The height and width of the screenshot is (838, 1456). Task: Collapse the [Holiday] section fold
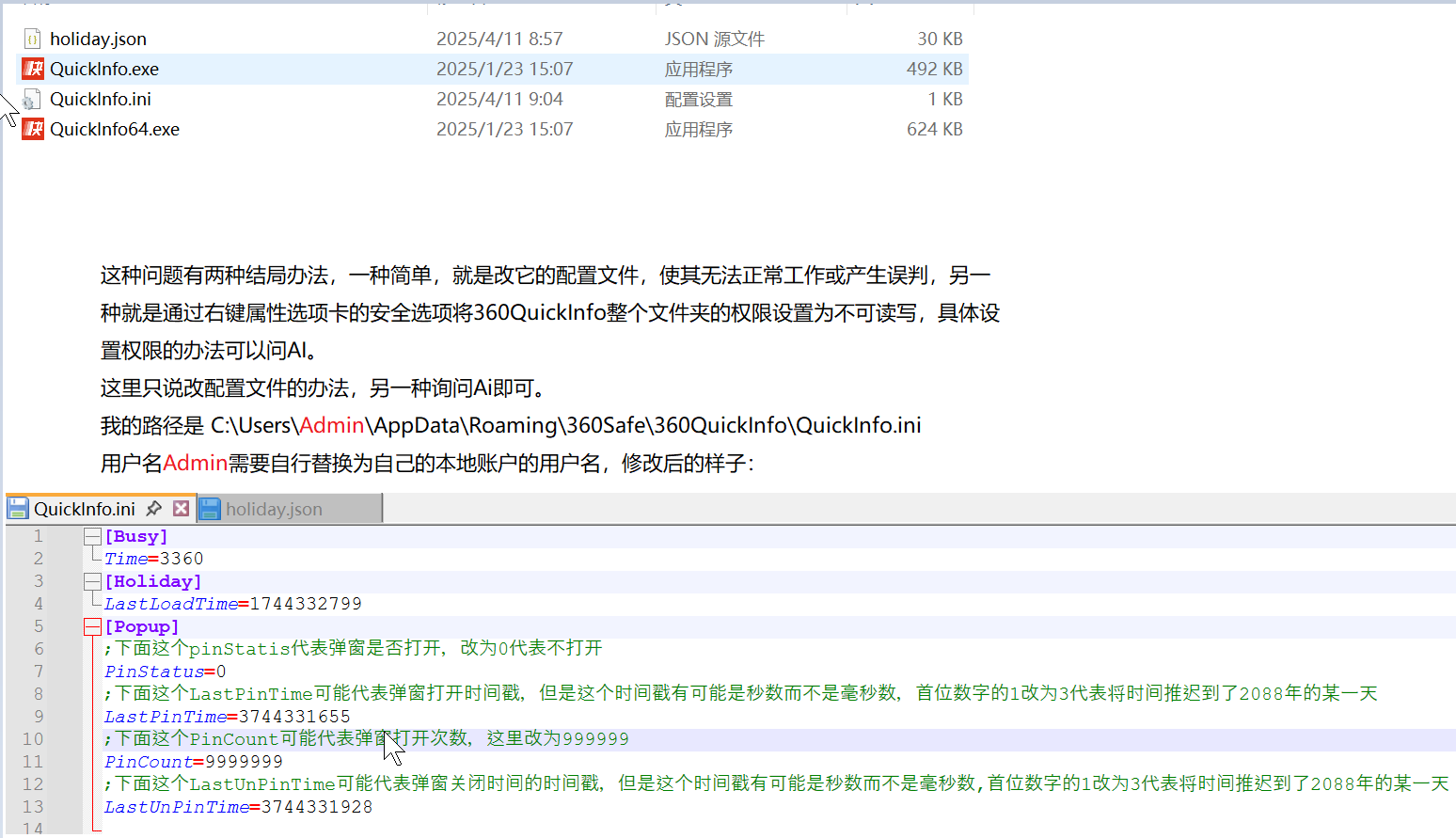[x=92, y=581]
